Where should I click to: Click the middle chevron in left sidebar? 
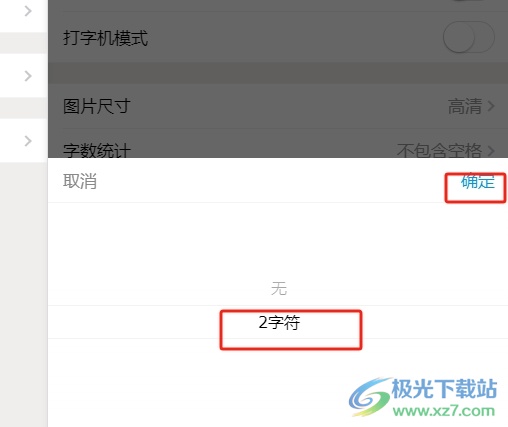pyautogui.click(x=28, y=76)
